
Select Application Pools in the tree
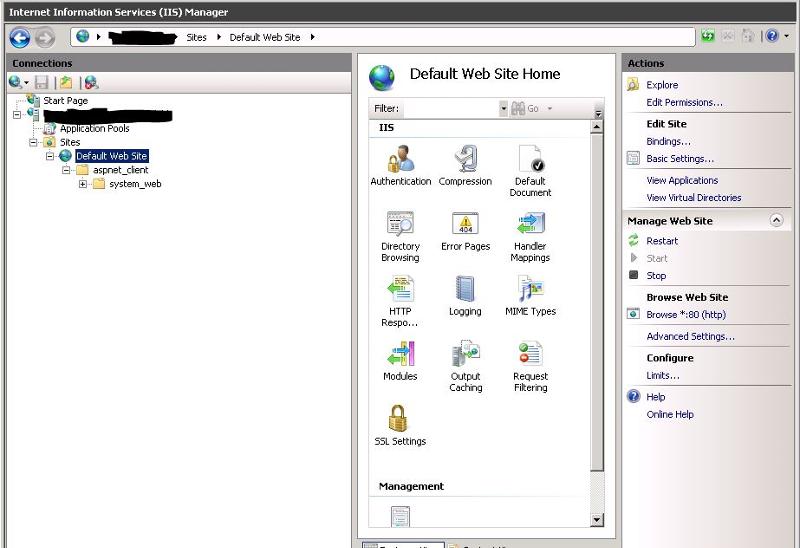click(94, 129)
